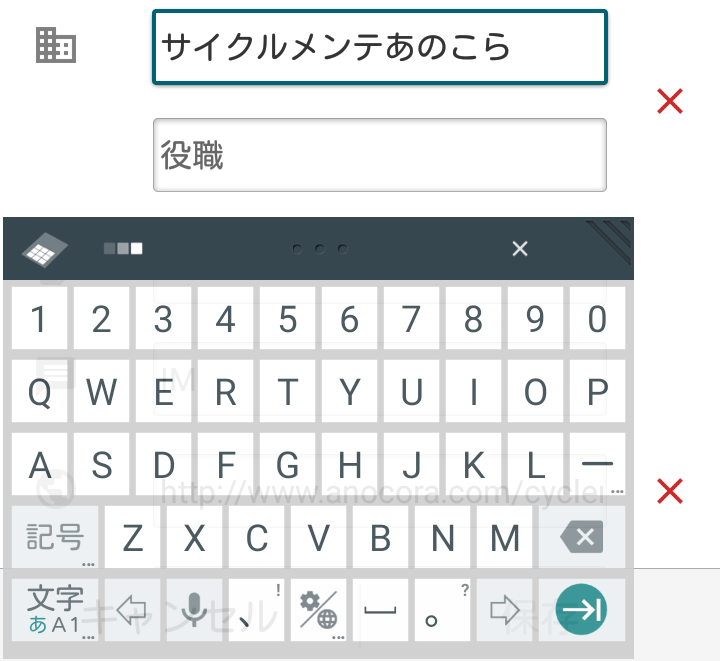Tap the keyboard layout switcher icon
The width and height of the screenshot is (720, 661).
coord(45,249)
